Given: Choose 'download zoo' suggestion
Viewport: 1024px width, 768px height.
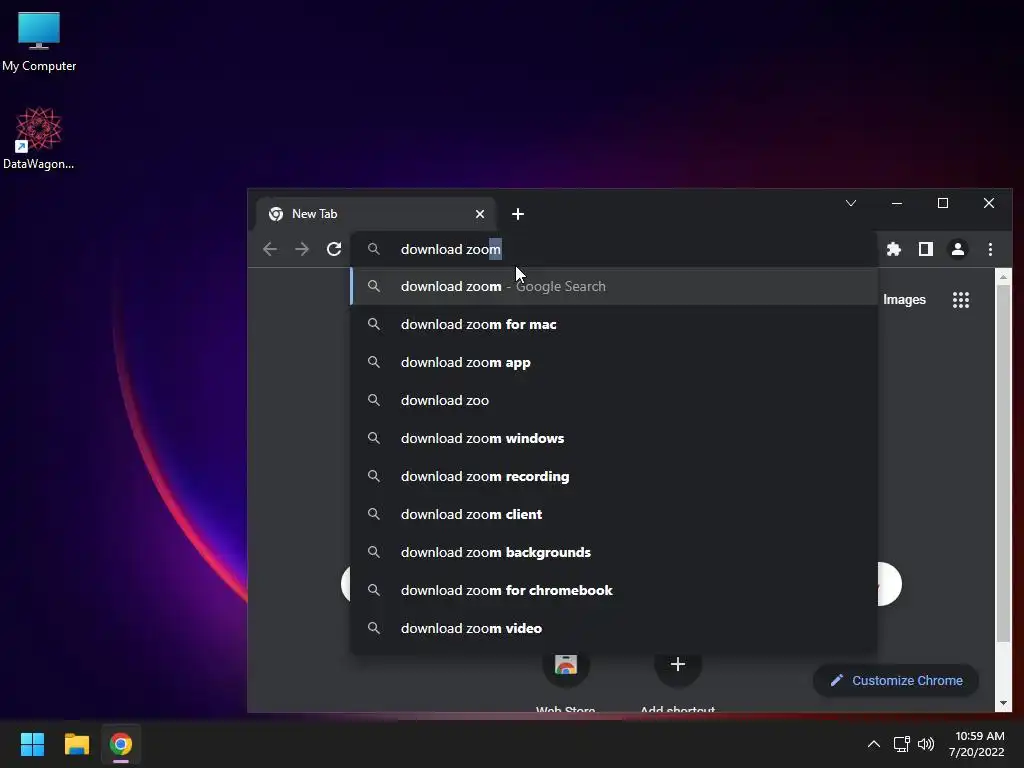Looking at the screenshot, I should point(614,400).
